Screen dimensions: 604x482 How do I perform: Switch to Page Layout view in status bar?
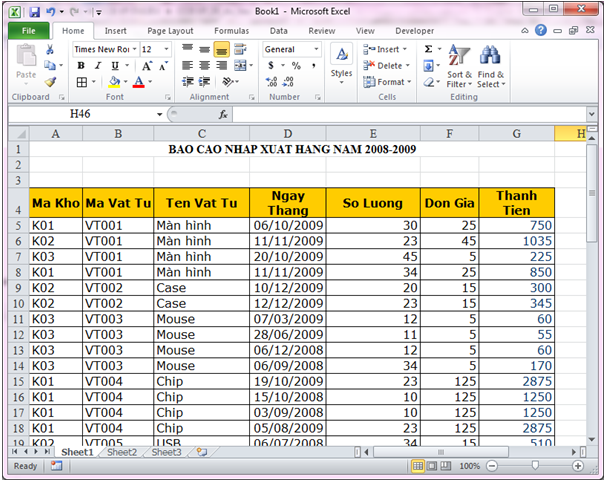[x=431, y=466]
